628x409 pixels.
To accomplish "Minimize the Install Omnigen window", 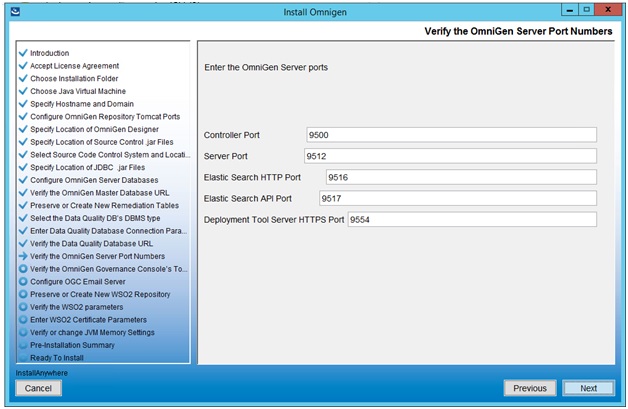I will (570, 10).
